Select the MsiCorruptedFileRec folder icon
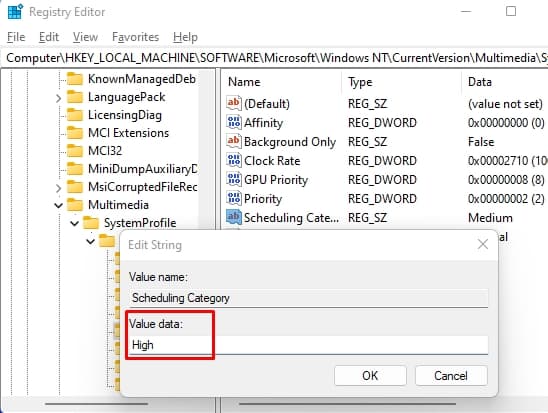548x413 pixels. 75,187
